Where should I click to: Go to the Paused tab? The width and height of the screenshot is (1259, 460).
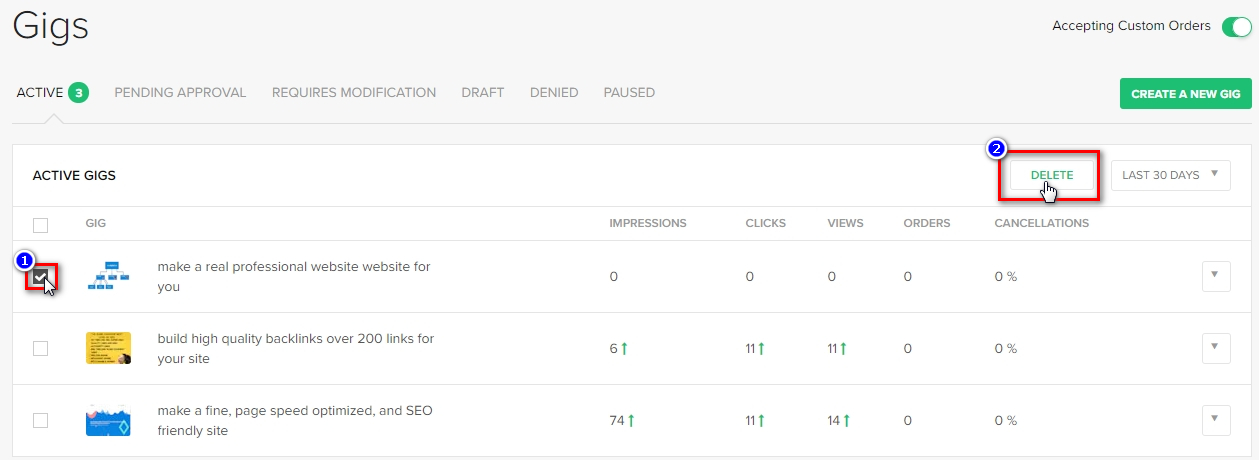(x=629, y=93)
